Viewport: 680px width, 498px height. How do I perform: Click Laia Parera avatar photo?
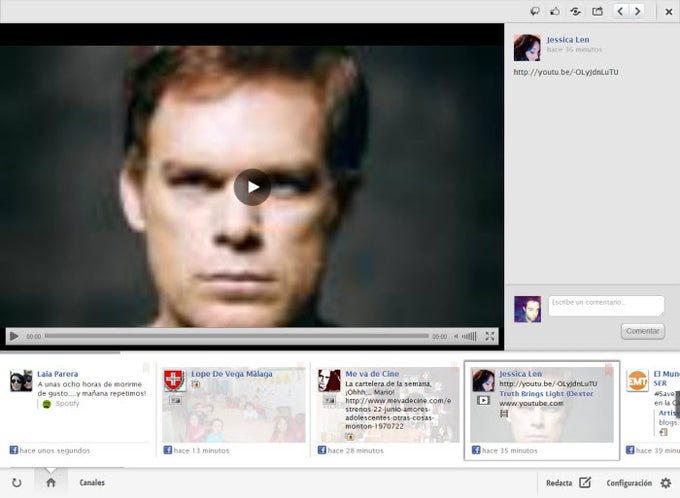(21, 381)
